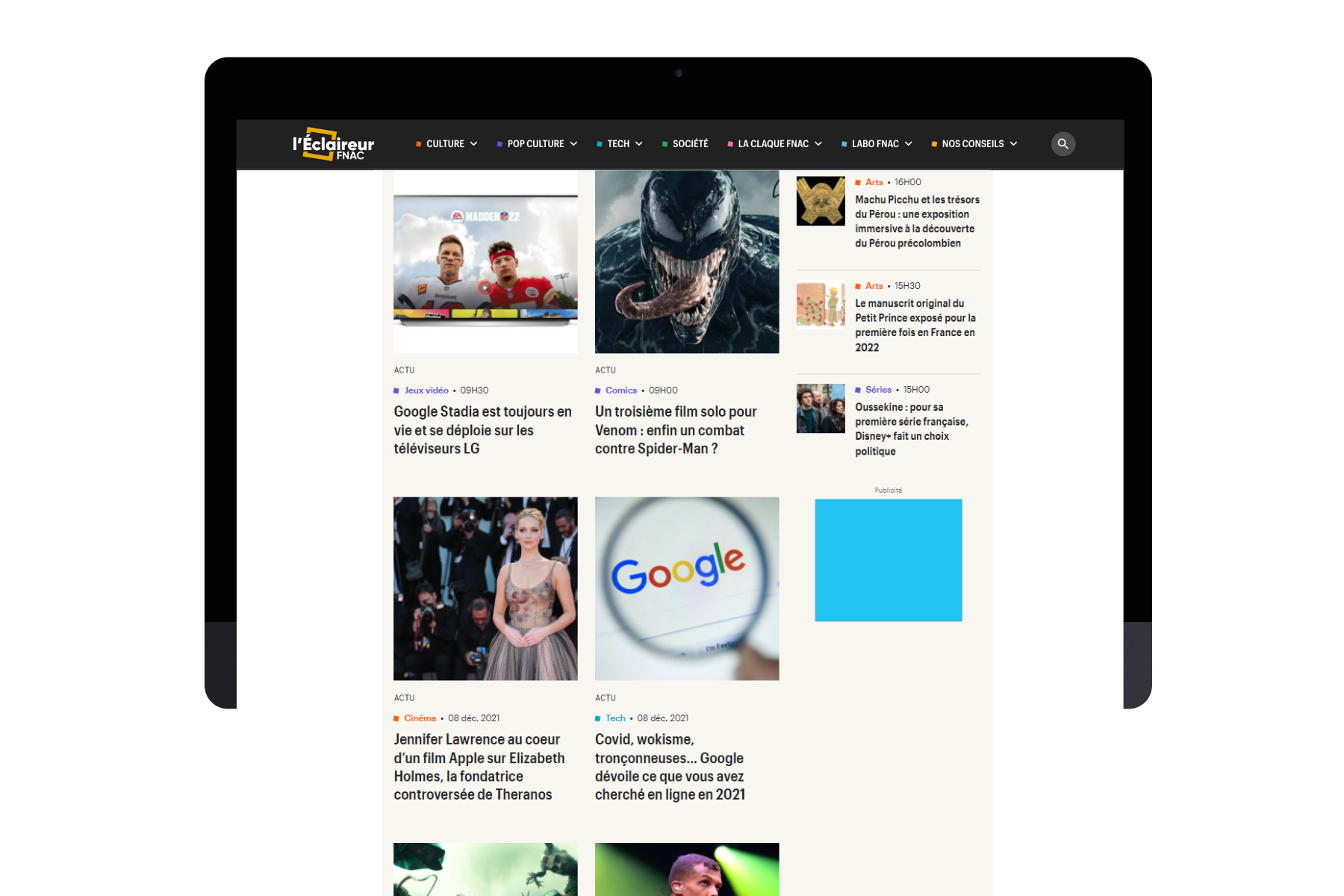
Task: Open the Madden 22 TV thumbnail
Action: 485,261
